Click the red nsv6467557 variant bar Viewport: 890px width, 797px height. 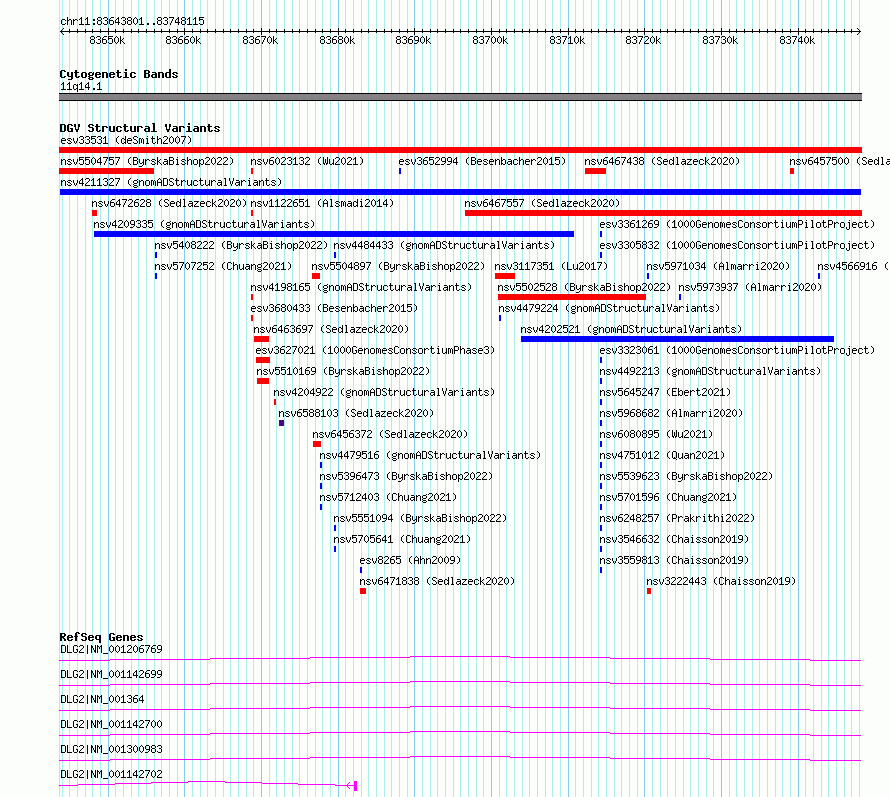[x=664, y=213]
